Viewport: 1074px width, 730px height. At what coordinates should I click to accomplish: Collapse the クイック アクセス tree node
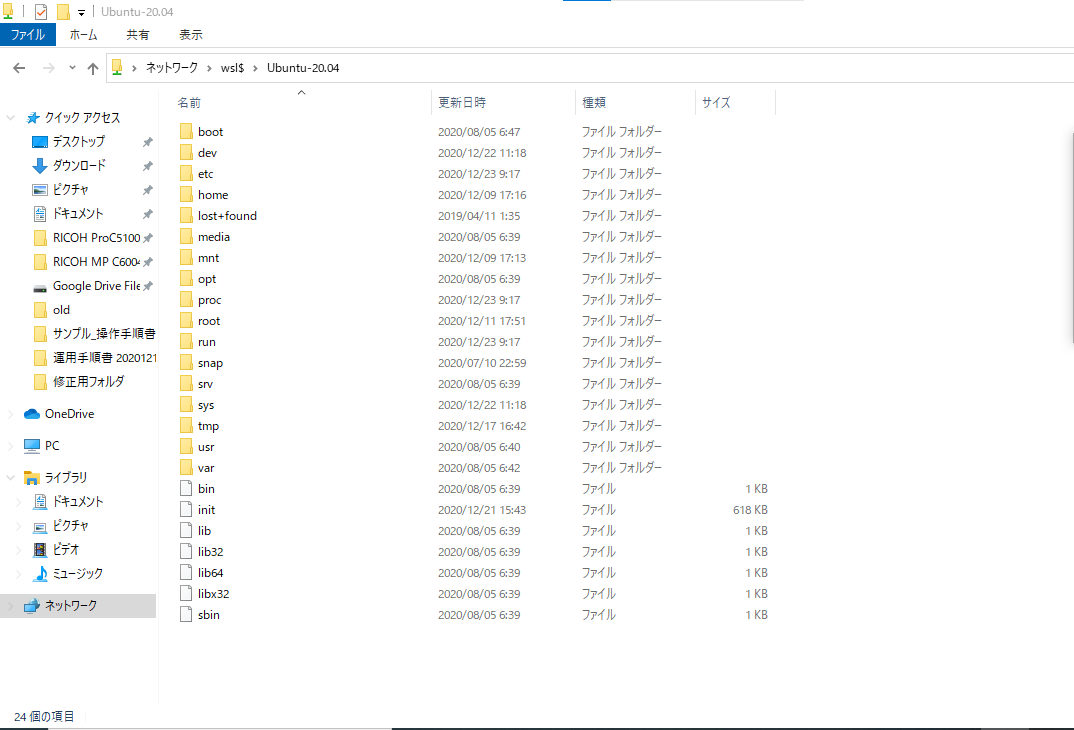[10, 118]
